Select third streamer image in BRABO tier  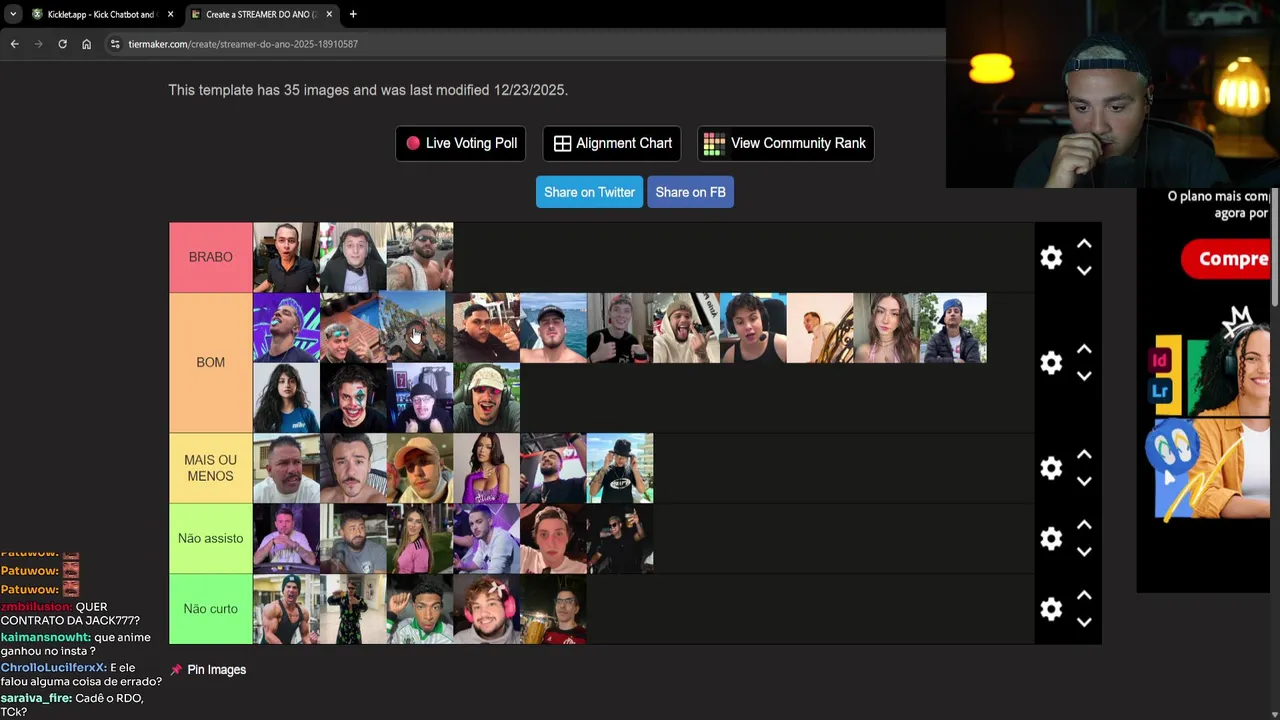coord(420,257)
